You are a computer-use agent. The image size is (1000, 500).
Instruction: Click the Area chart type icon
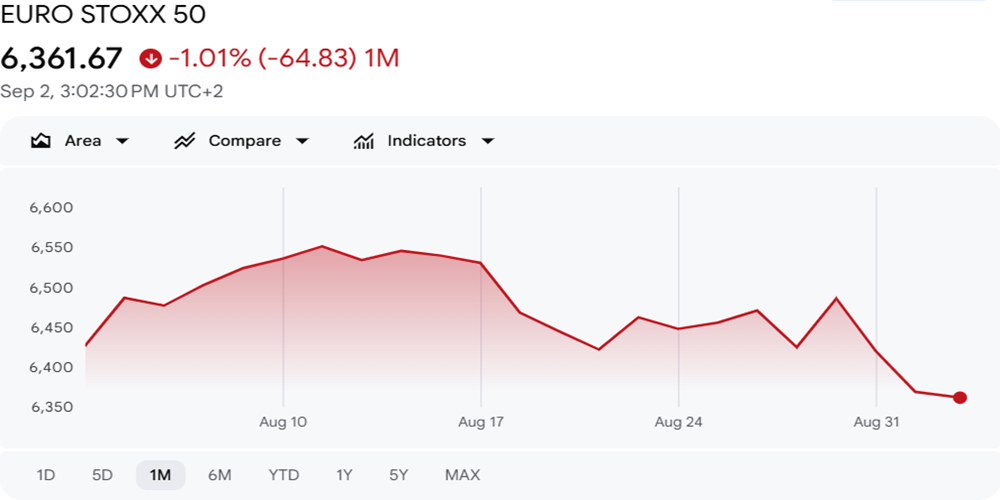point(41,141)
